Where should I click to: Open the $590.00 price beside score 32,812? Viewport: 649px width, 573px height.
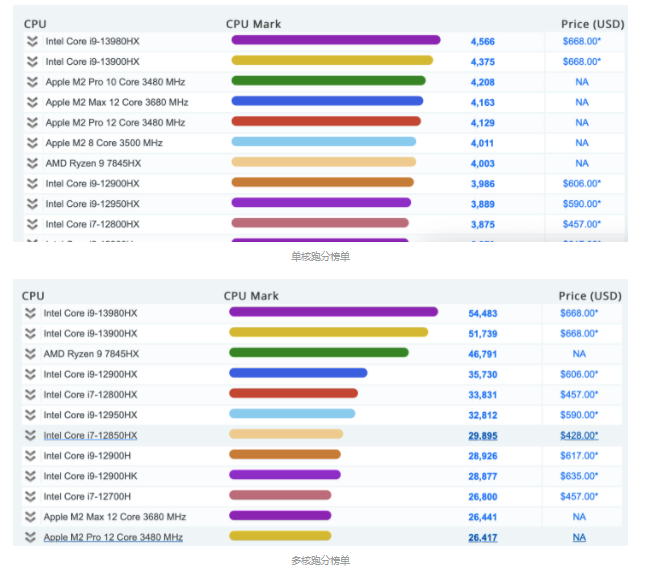click(579, 415)
